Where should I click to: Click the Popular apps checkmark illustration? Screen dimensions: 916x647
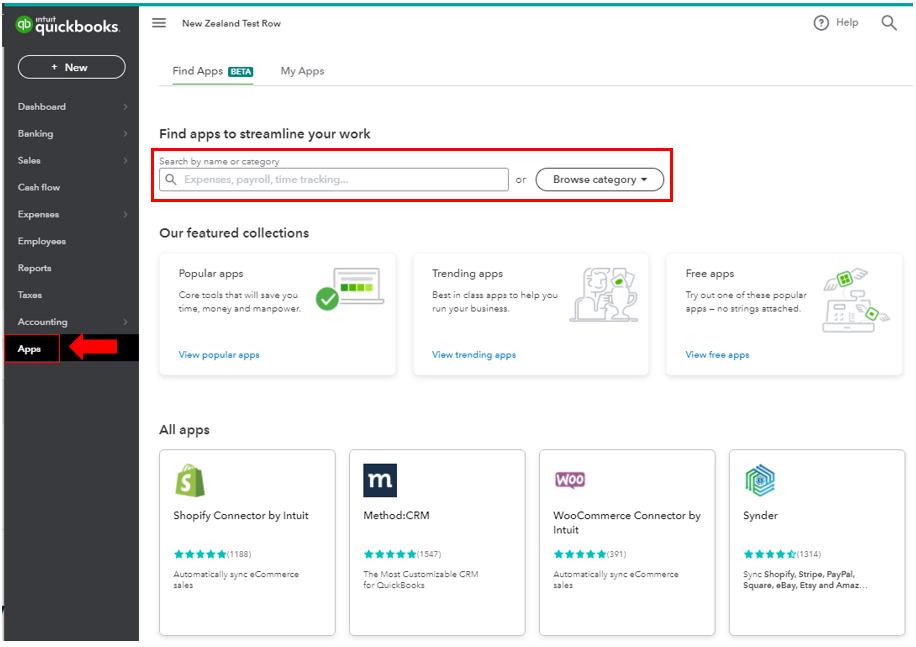pyautogui.click(x=349, y=289)
